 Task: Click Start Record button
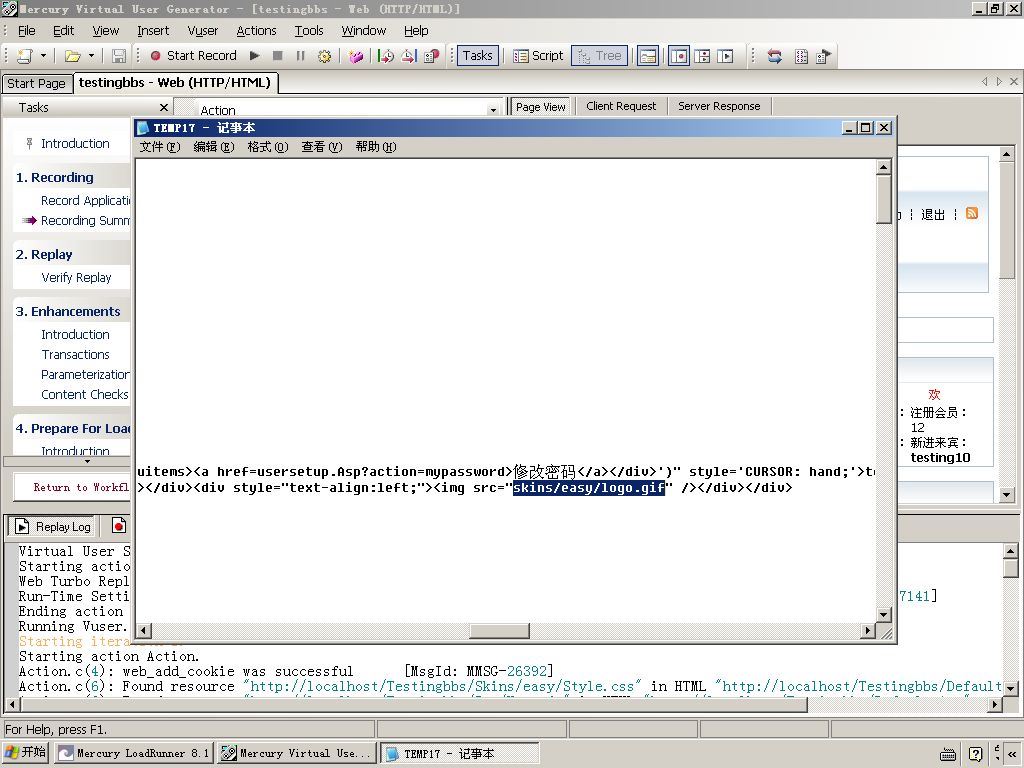pos(193,56)
